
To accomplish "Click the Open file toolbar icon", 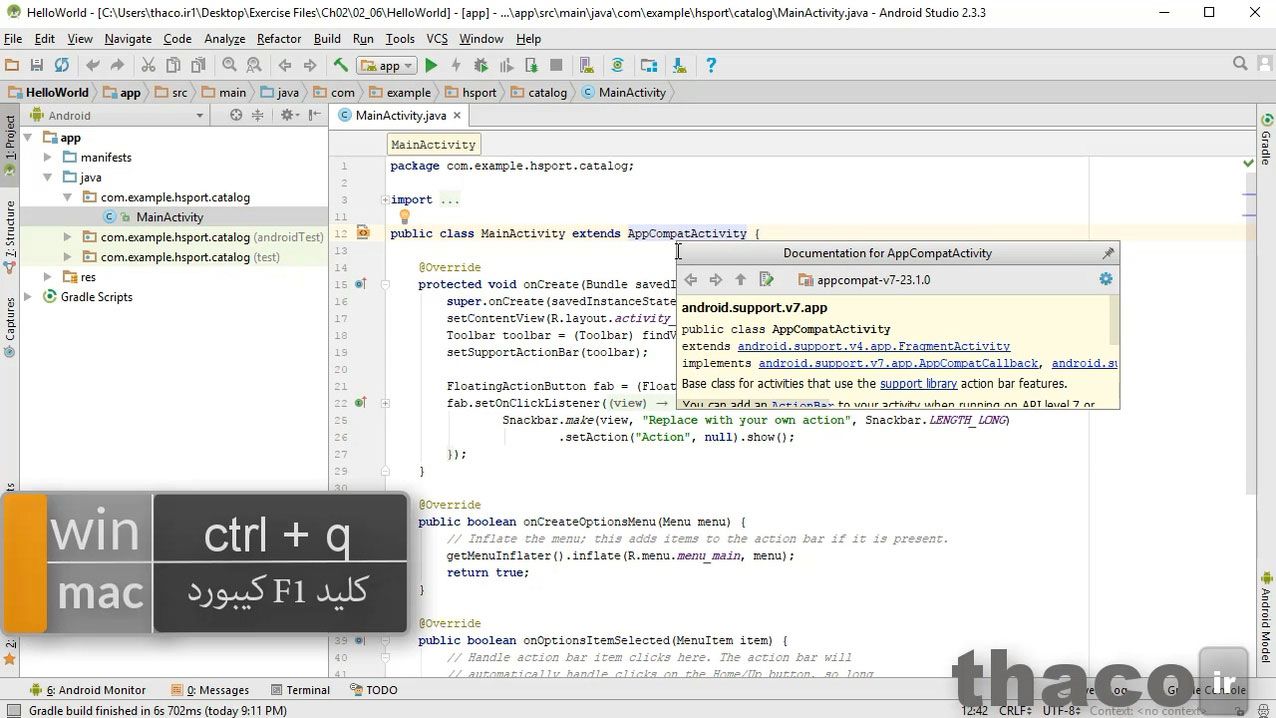I will click(12, 65).
